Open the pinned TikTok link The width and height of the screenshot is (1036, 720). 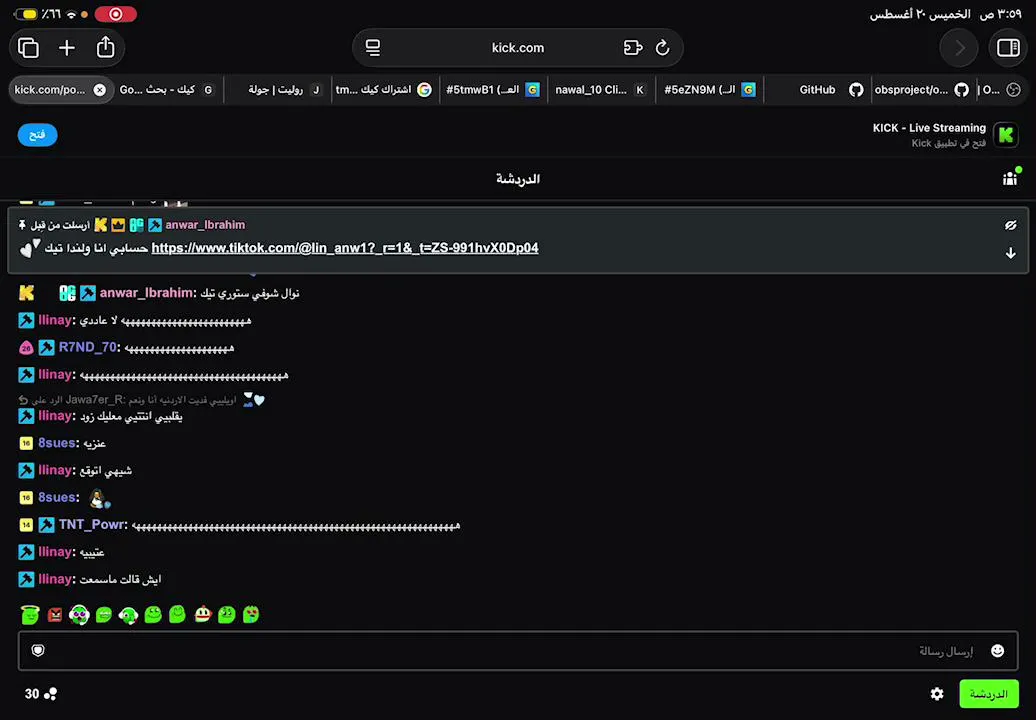pos(345,248)
